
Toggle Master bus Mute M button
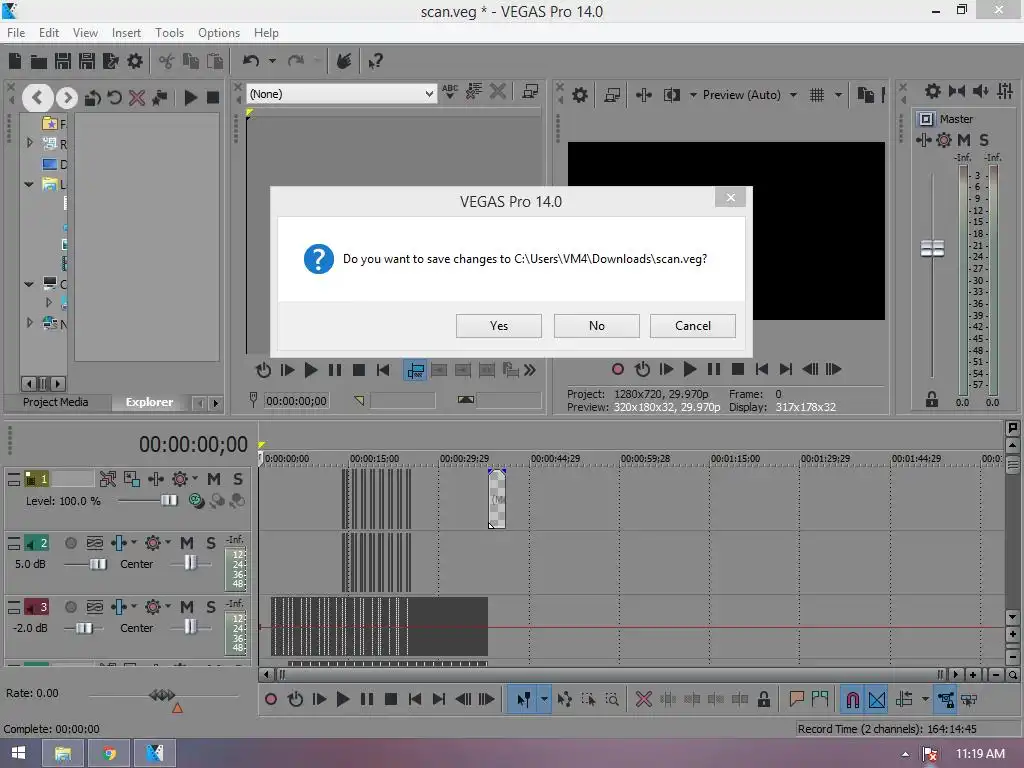tap(963, 140)
